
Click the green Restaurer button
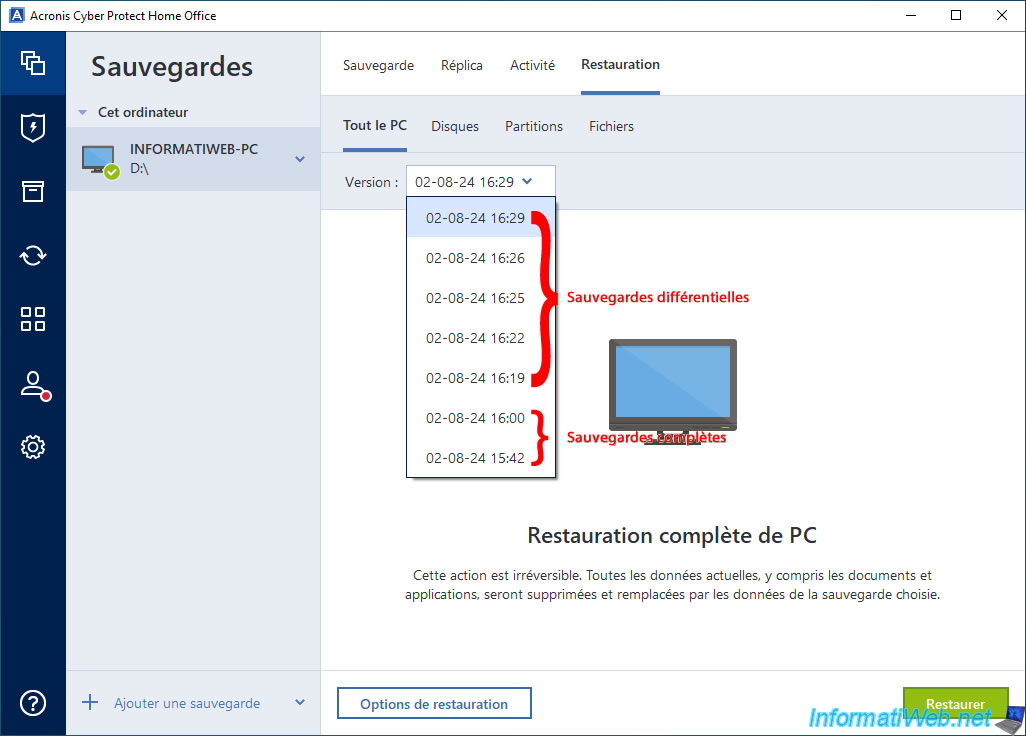coord(955,703)
